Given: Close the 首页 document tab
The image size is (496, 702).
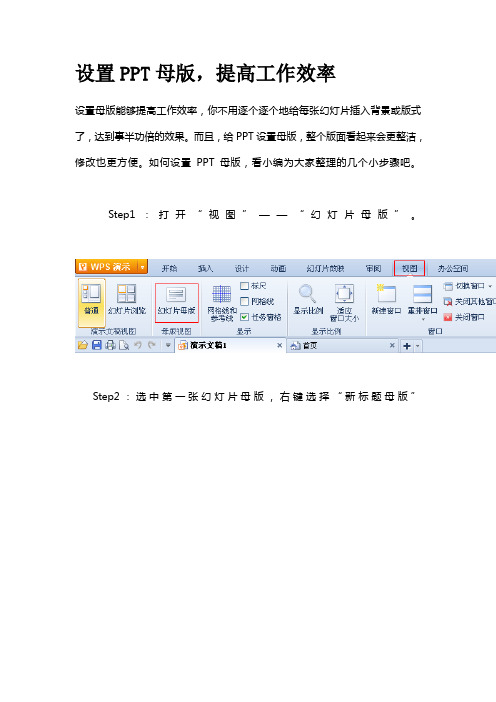Looking at the screenshot, I should (392, 345).
